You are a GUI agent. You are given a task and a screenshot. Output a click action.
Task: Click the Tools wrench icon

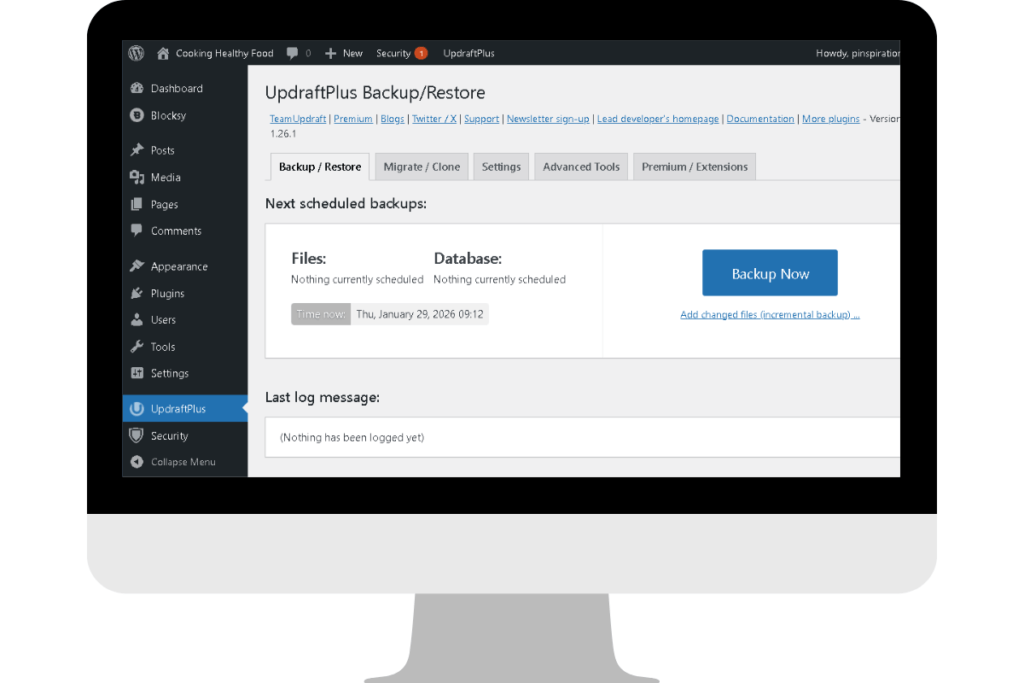coord(136,347)
